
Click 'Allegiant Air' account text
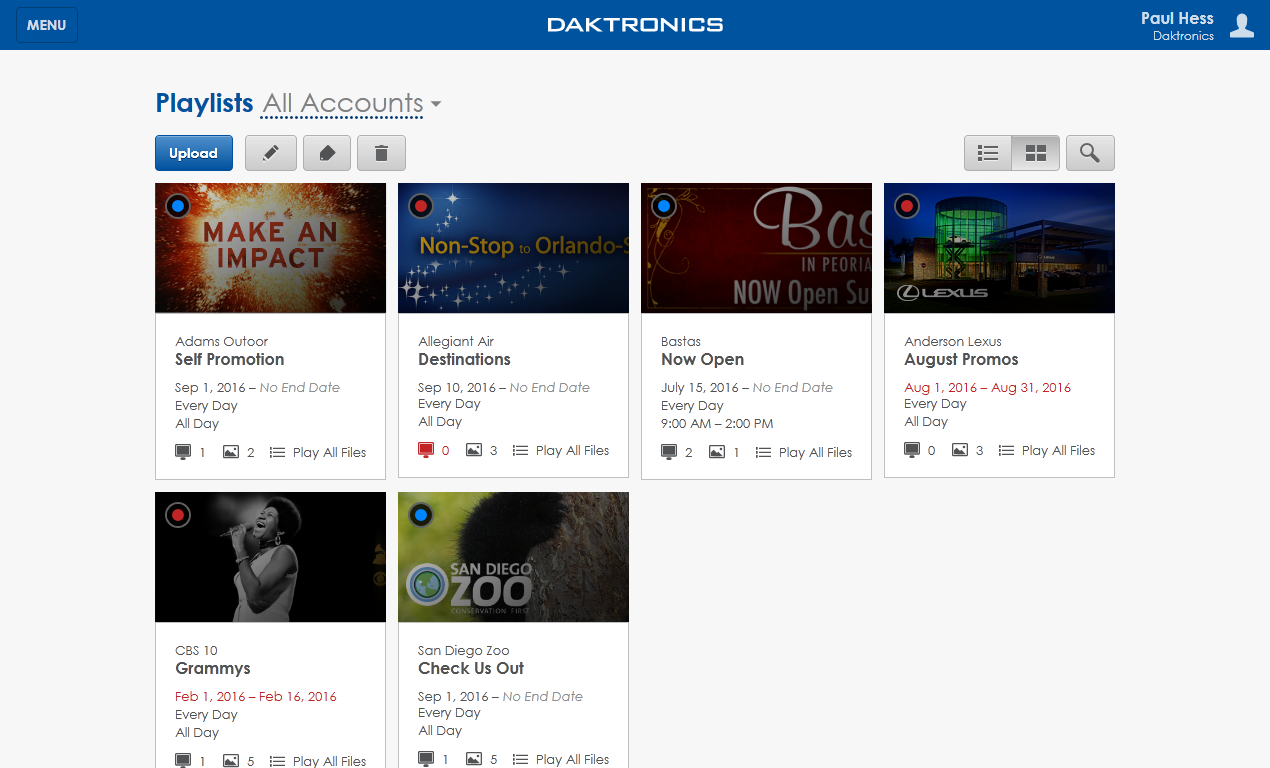(x=456, y=341)
